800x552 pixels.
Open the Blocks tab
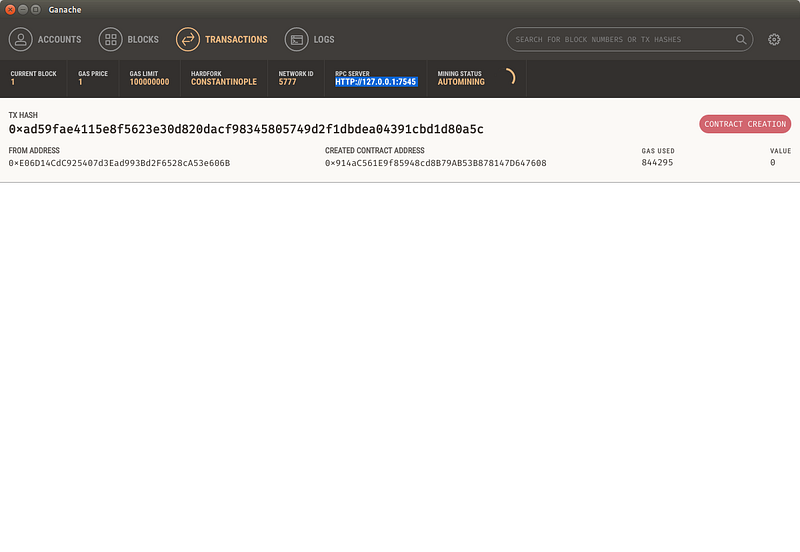(x=143, y=39)
